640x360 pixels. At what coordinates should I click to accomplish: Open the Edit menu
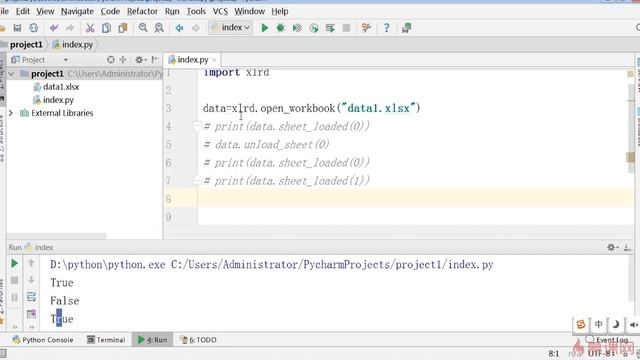(23, 11)
